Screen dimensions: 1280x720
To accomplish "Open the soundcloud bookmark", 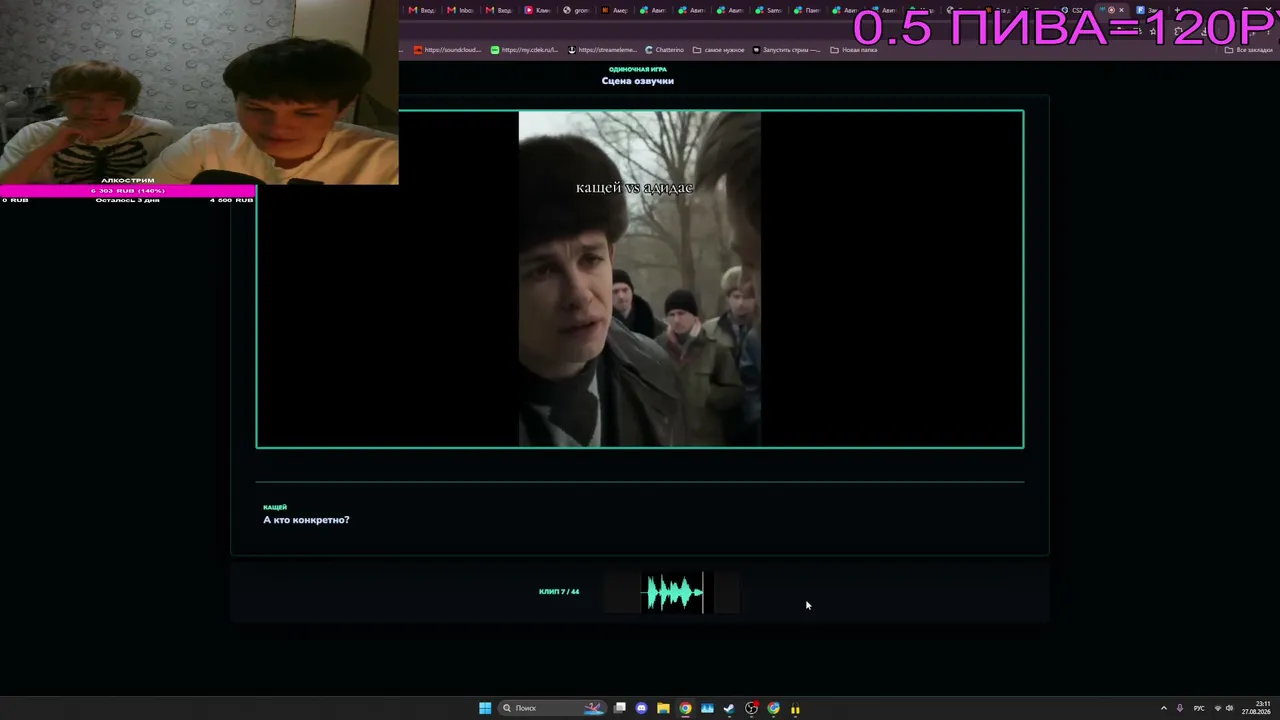I will tap(448, 50).
